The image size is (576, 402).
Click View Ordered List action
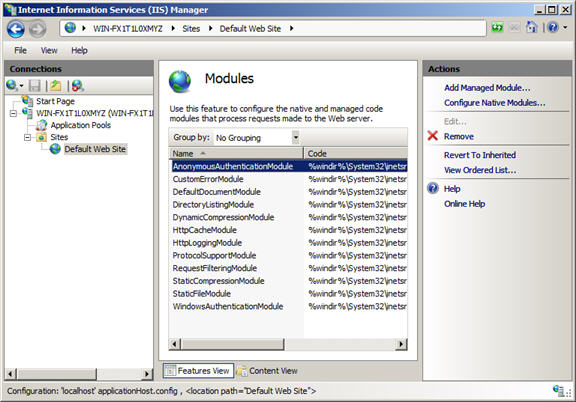480,170
